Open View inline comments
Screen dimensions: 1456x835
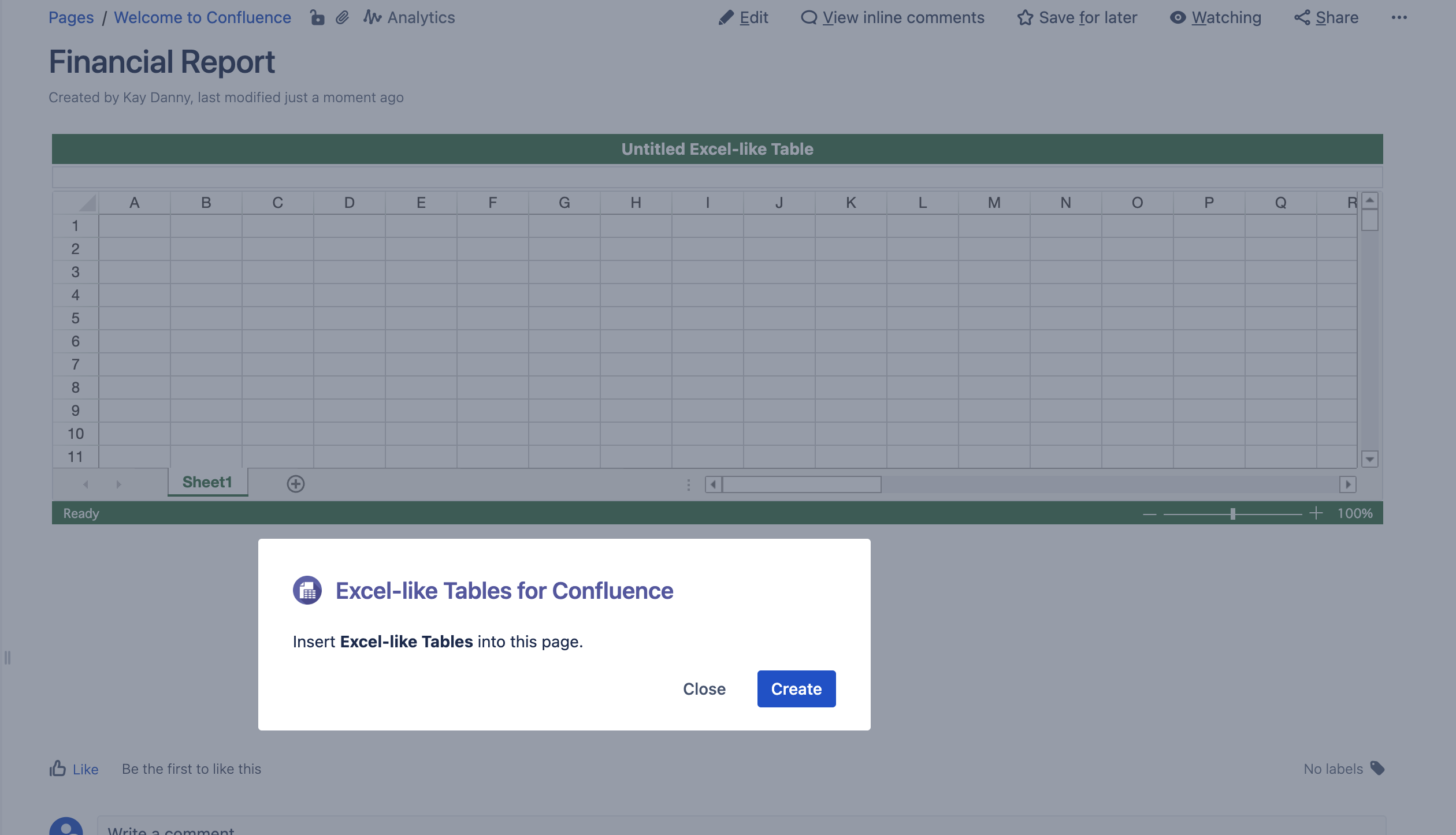point(892,18)
